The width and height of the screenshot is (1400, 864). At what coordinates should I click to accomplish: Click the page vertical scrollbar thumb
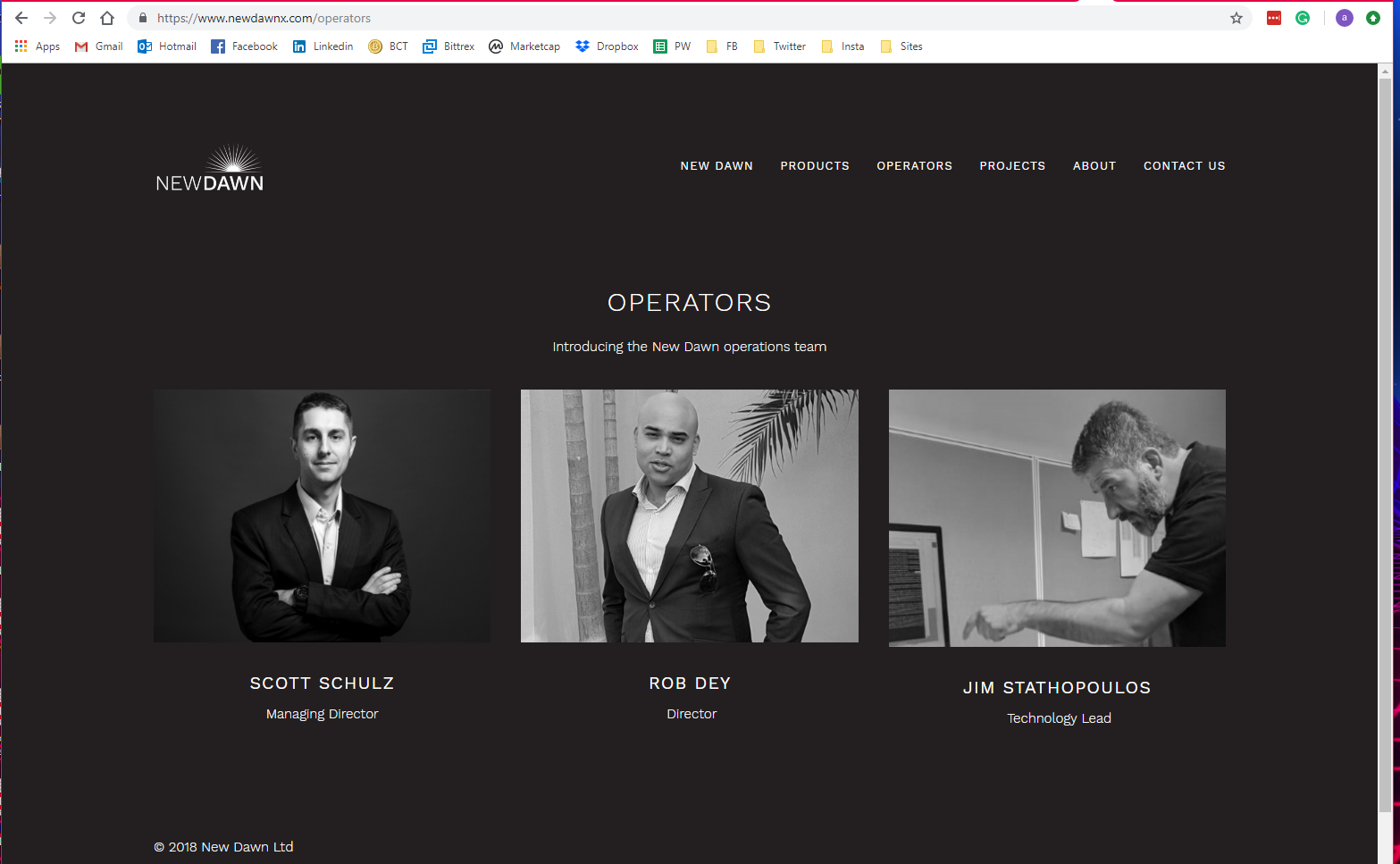pyautogui.click(x=1385, y=445)
